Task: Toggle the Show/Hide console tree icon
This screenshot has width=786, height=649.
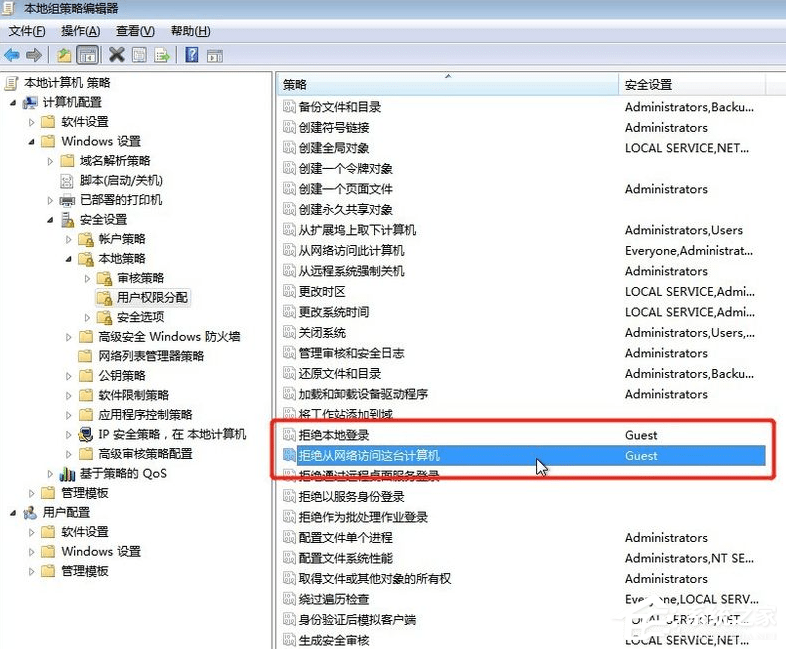Action: click(87, 55)
